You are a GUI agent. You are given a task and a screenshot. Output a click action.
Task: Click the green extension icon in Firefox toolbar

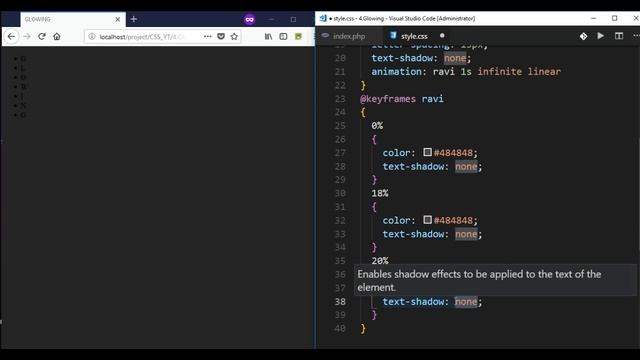click(x=298, y=36)
